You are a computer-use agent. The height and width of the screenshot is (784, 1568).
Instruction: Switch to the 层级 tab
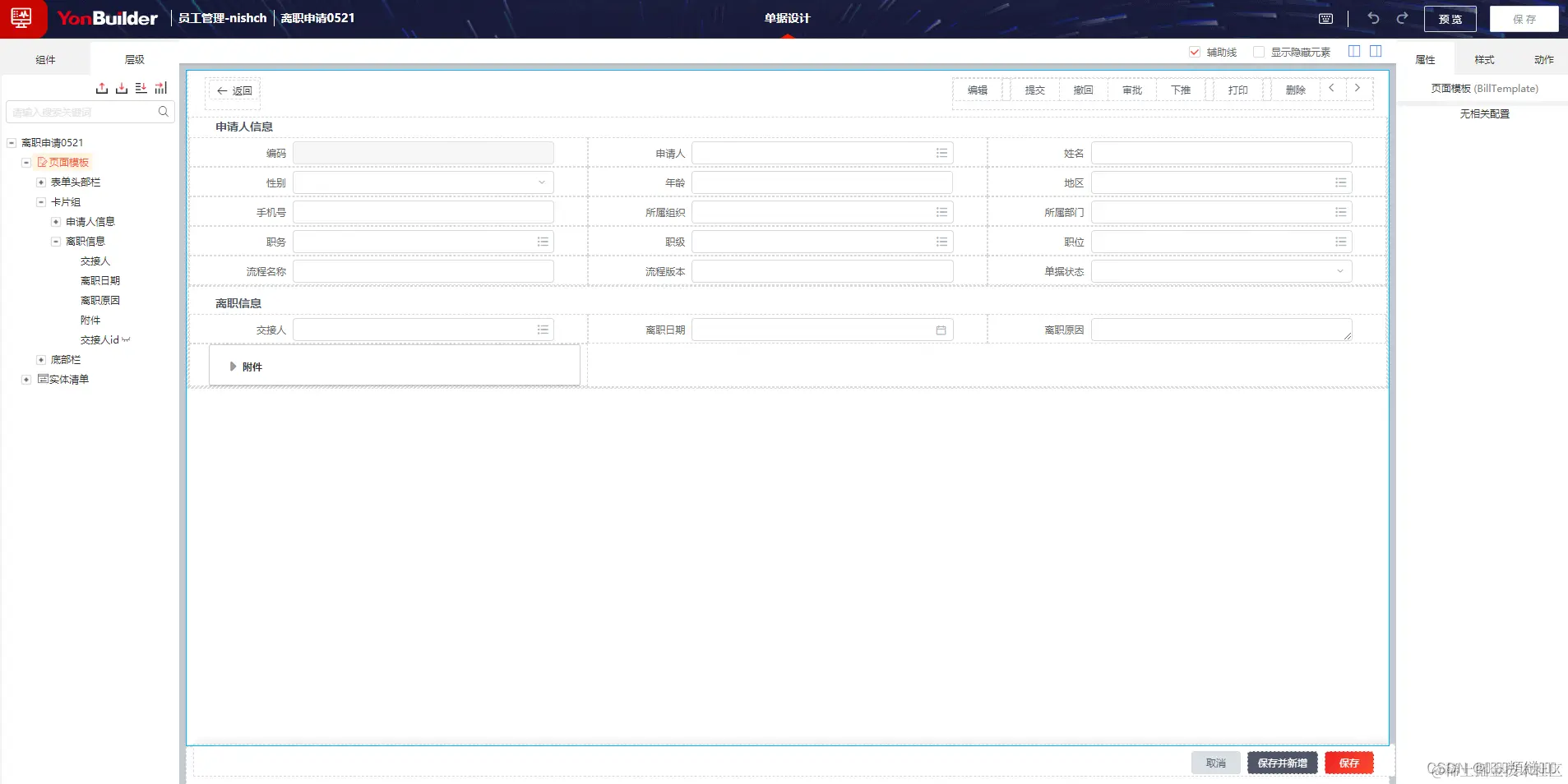pyautogui.click(x=134, y=59)
